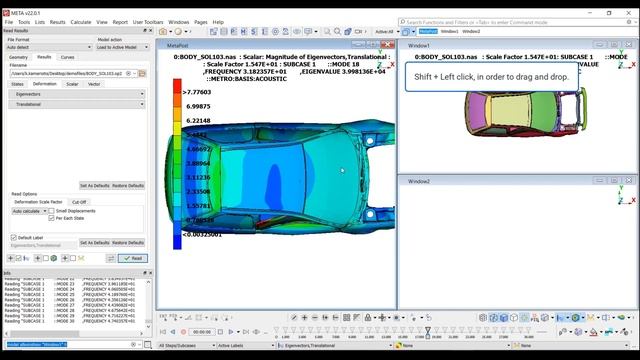Click the green fringe globe icon
Image resolution: width=640 pixels, height=360 pixels.
[x=576, y=318]
